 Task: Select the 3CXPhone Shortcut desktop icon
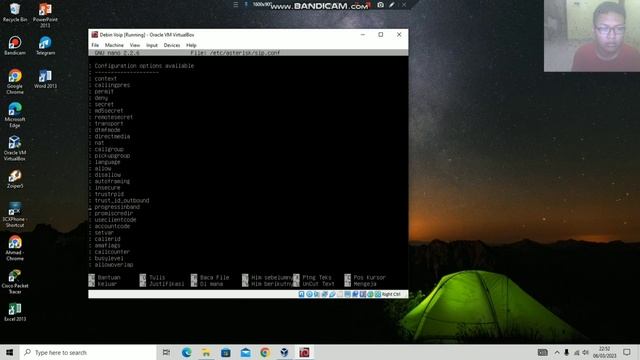point(15,215)
